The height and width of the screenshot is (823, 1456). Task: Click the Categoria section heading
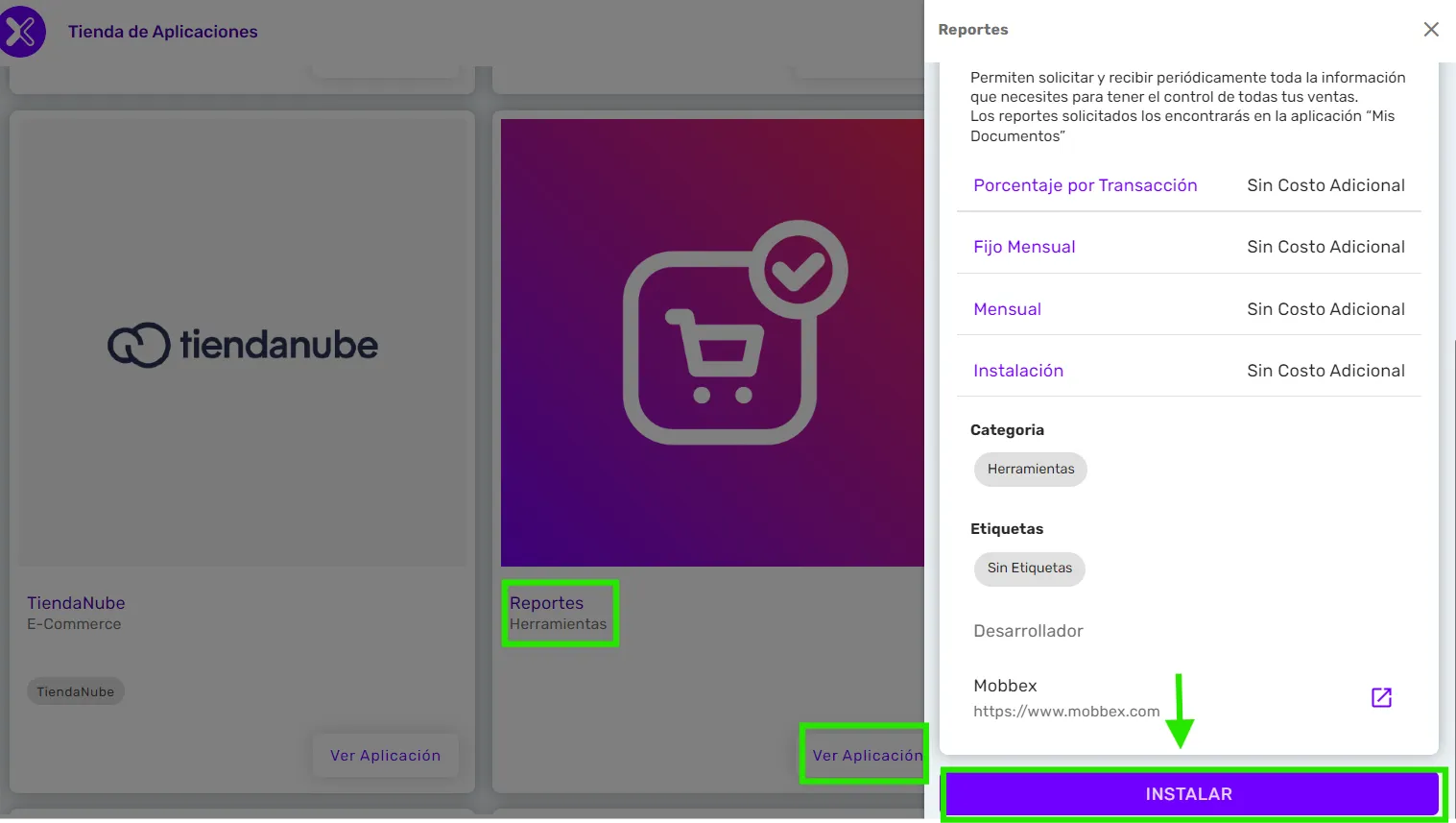coord(1007,430)
